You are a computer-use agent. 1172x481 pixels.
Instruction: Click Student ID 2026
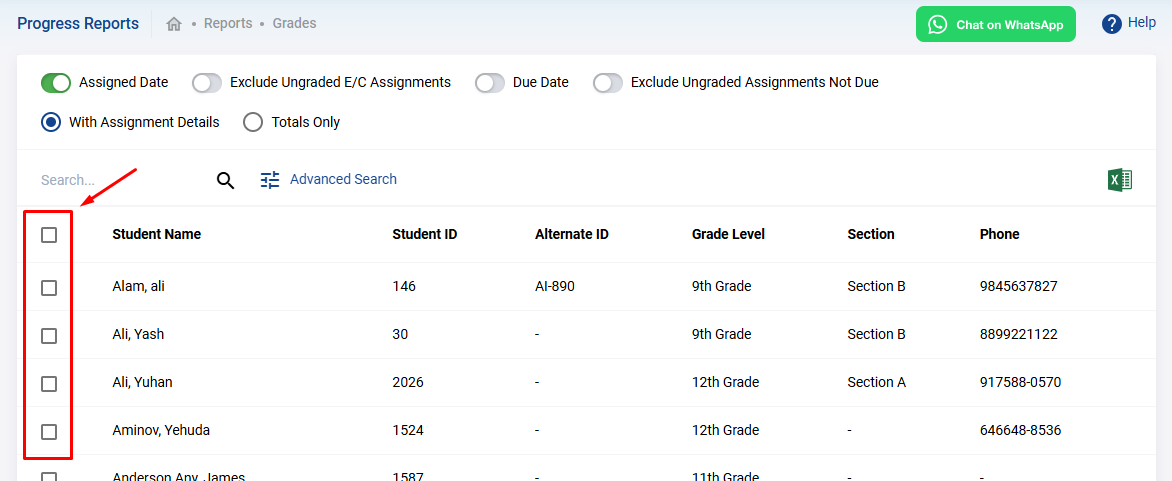pos(408,382)
